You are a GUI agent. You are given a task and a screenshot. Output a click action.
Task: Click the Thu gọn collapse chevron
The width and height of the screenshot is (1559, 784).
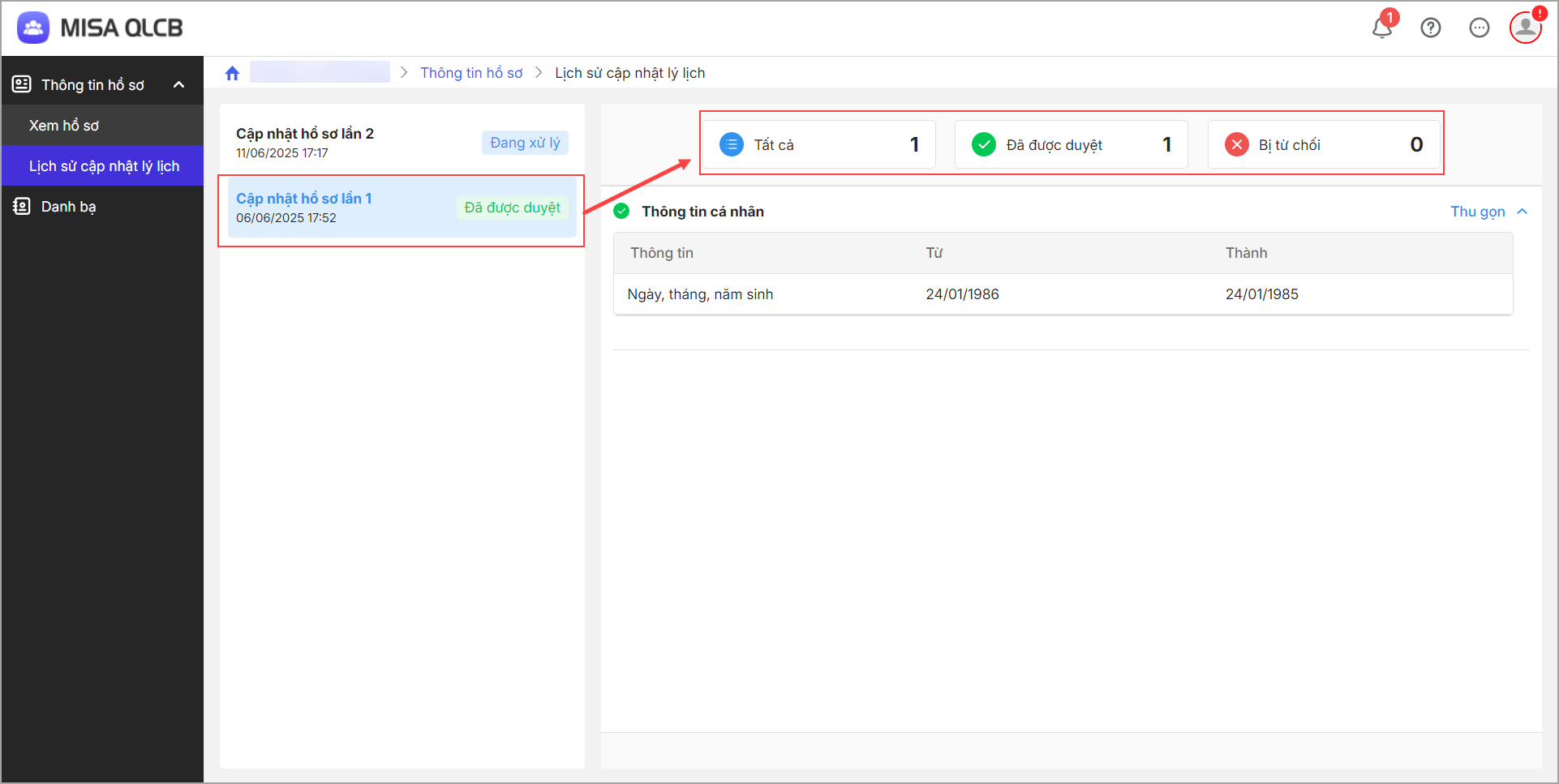(1522, 212)
